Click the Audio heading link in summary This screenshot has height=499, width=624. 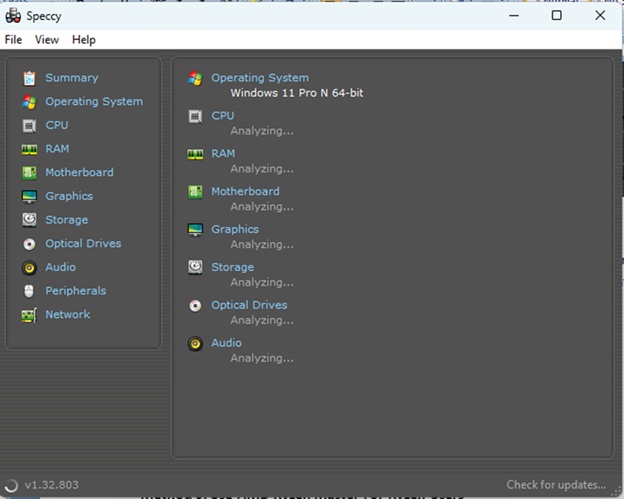[x=226, y=343]
